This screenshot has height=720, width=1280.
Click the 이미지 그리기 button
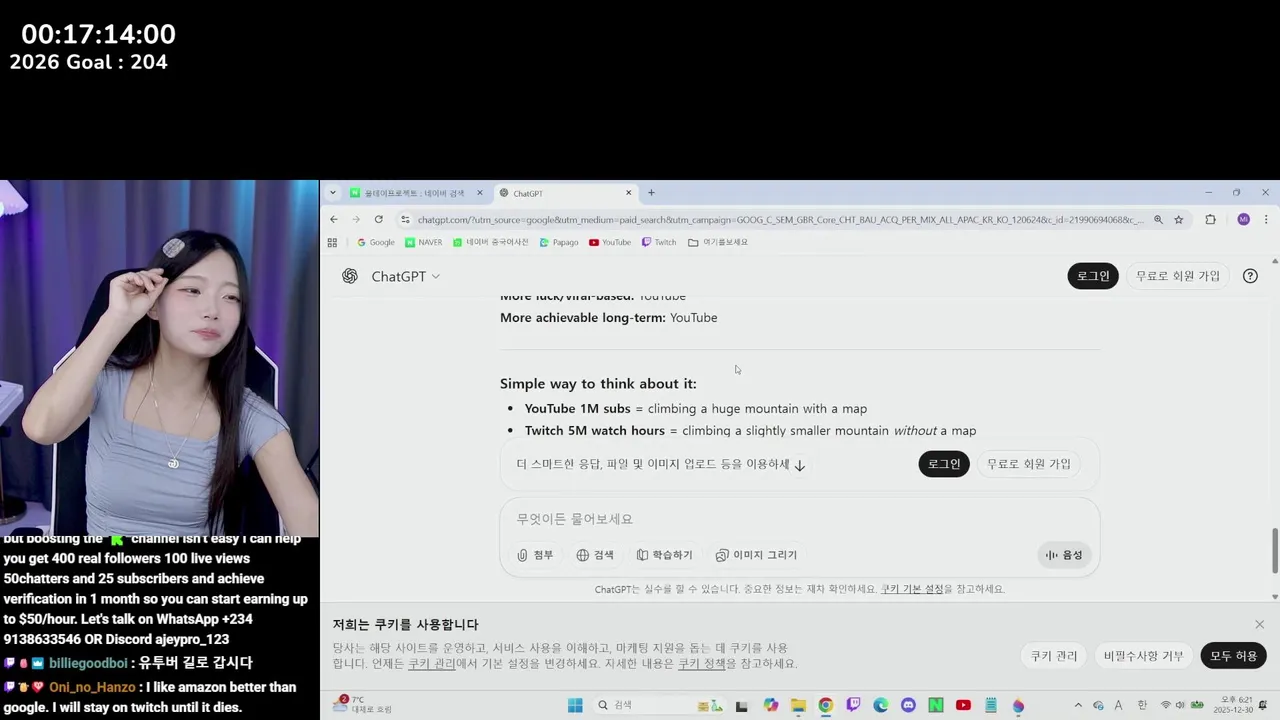[756, 555]
